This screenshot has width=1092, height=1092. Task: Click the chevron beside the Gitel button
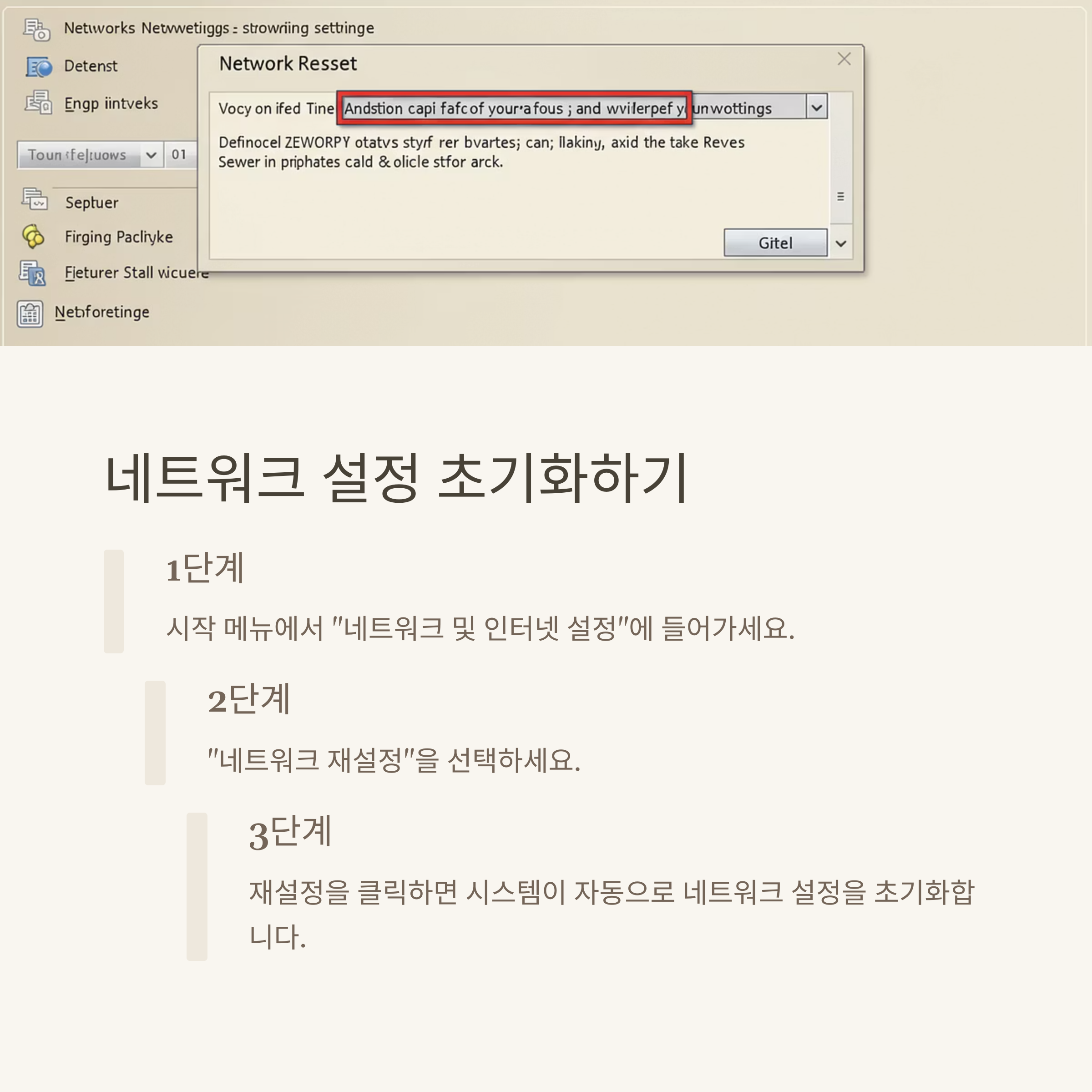(x=840, y=243)
